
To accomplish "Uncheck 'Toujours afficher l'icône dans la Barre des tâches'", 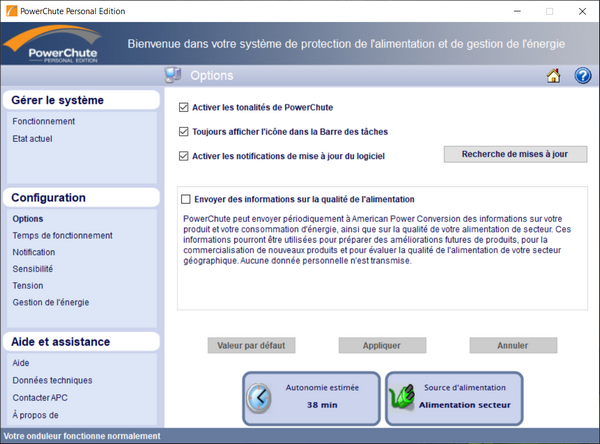I will 184,132.
